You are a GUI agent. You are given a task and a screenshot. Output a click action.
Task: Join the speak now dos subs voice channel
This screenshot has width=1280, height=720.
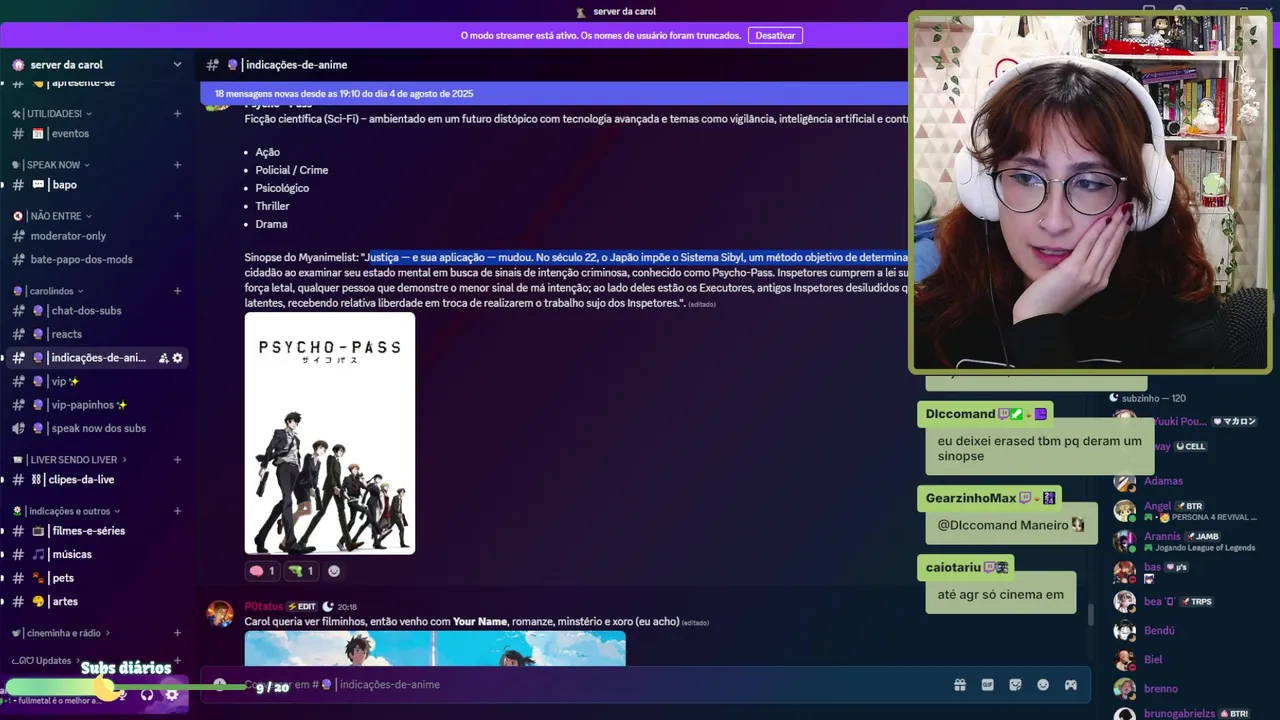97,428
